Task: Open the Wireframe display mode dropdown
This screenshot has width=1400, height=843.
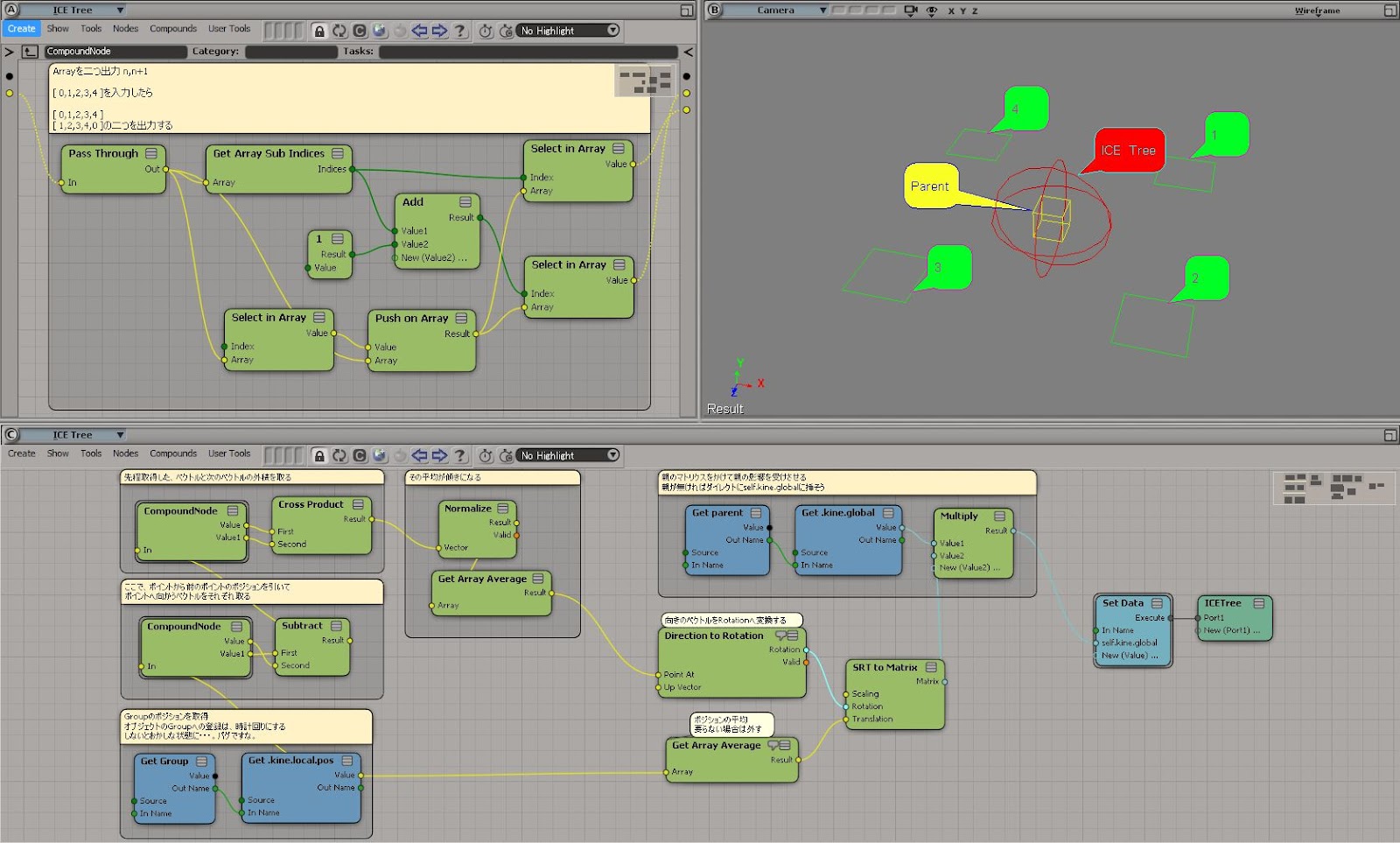Action: (x=1317, y=11)
